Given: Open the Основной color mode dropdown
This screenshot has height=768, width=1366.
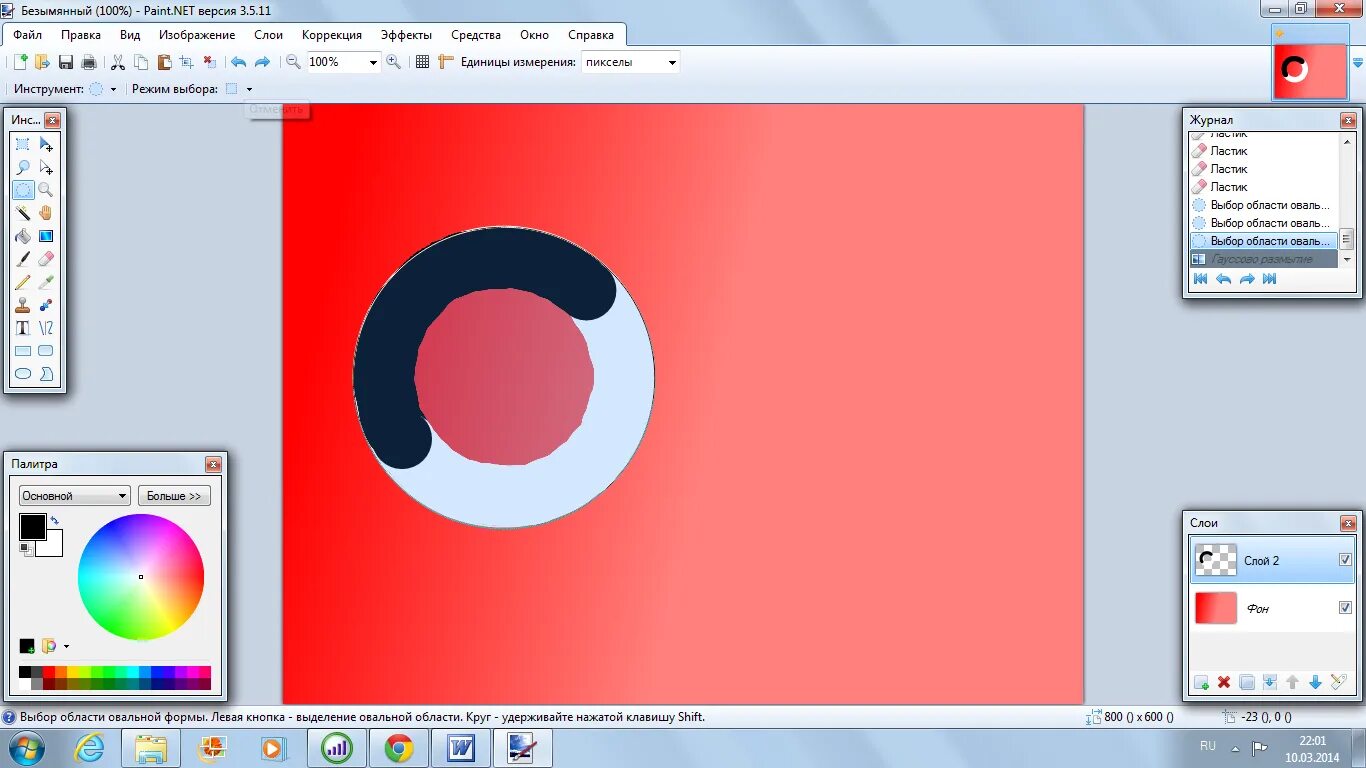Looking at the screenshot, I should click(75, 496).
